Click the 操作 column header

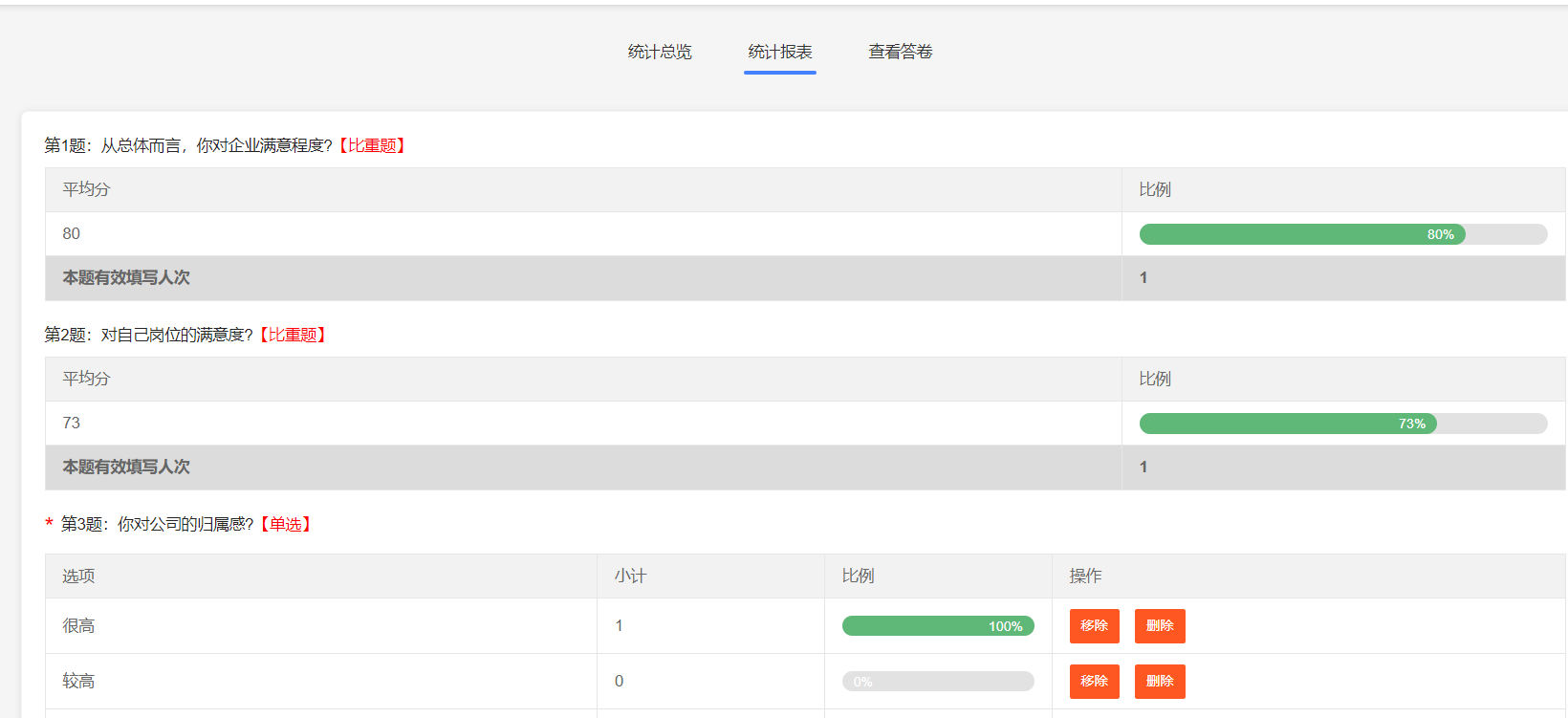[x=1085, y=576]
